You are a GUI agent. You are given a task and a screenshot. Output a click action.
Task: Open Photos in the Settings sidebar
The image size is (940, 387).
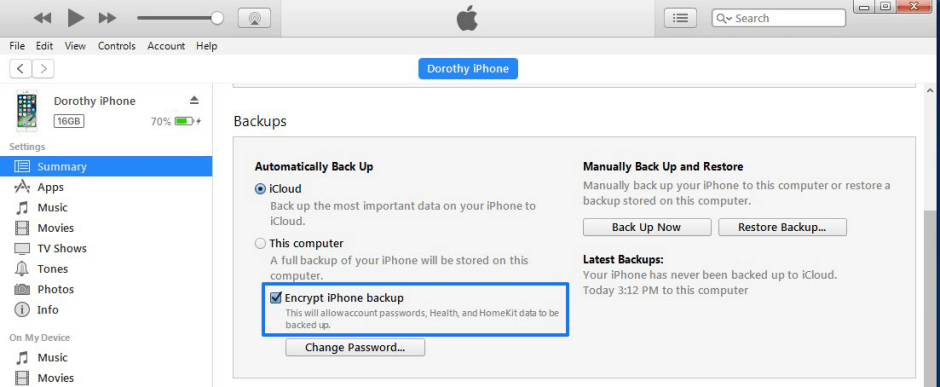pyautogui.click(x=55, y=289)
